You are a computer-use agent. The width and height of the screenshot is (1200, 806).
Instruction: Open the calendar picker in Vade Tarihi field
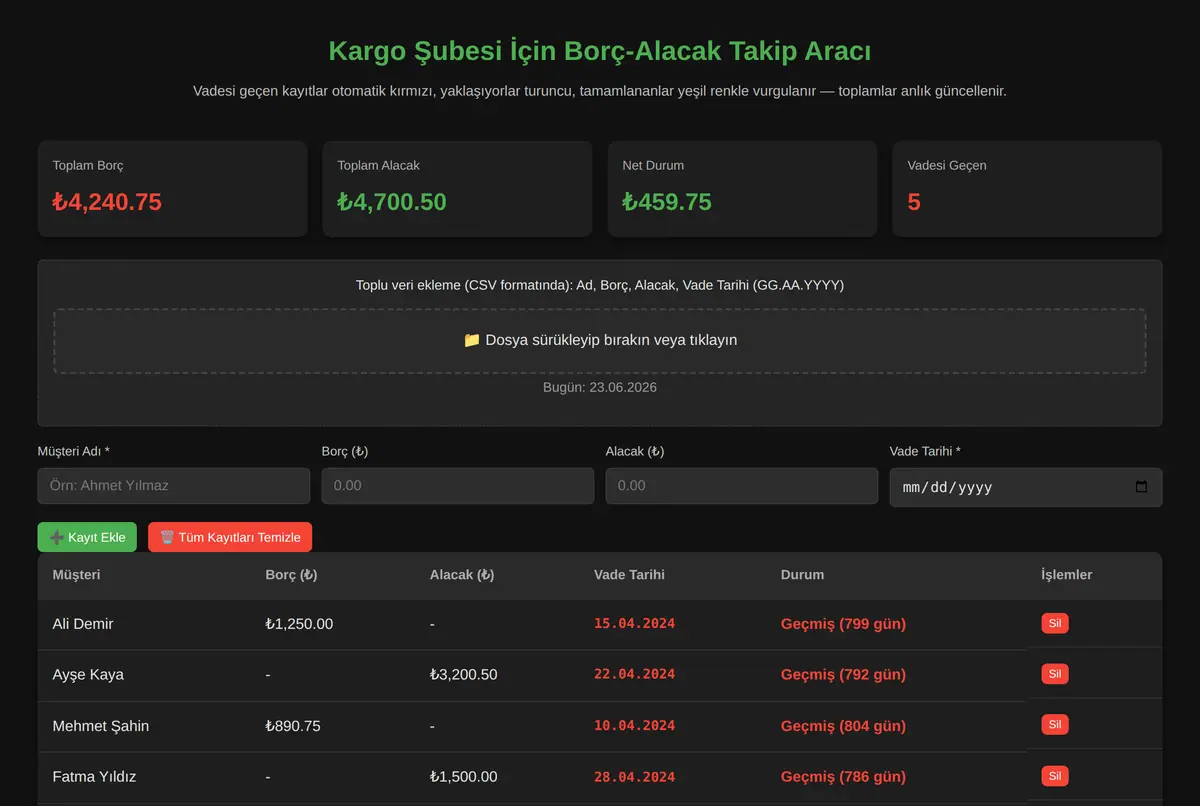[1142, 488]
